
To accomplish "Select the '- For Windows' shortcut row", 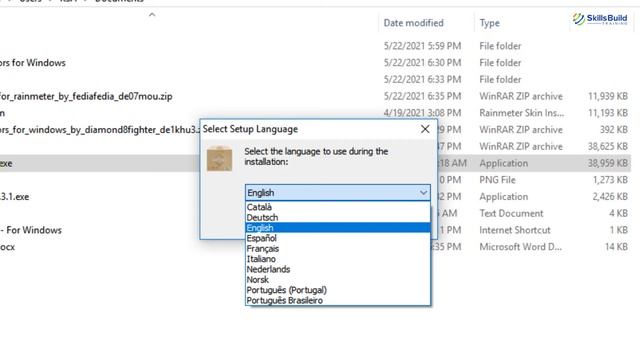I will [x=31, y=230].
